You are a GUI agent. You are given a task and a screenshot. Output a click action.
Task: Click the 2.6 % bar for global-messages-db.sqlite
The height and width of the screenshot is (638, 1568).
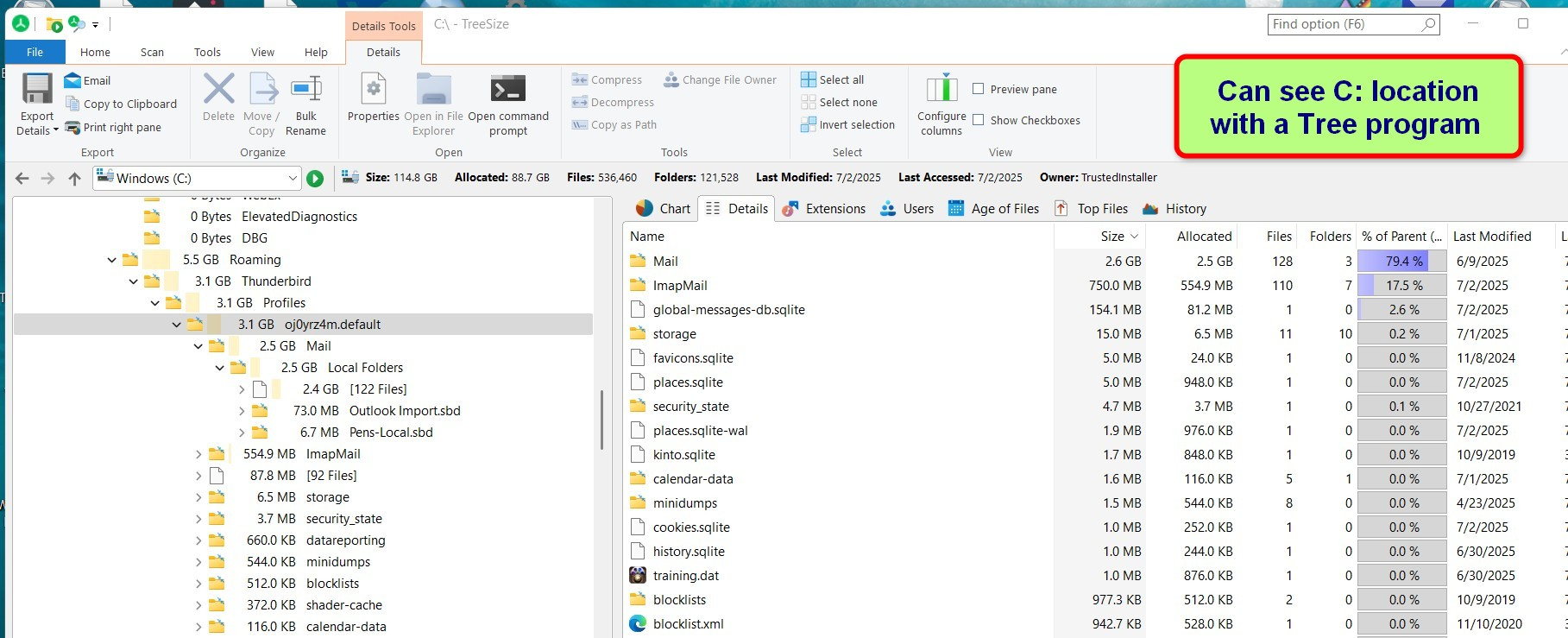click(x=1402, y=309)
